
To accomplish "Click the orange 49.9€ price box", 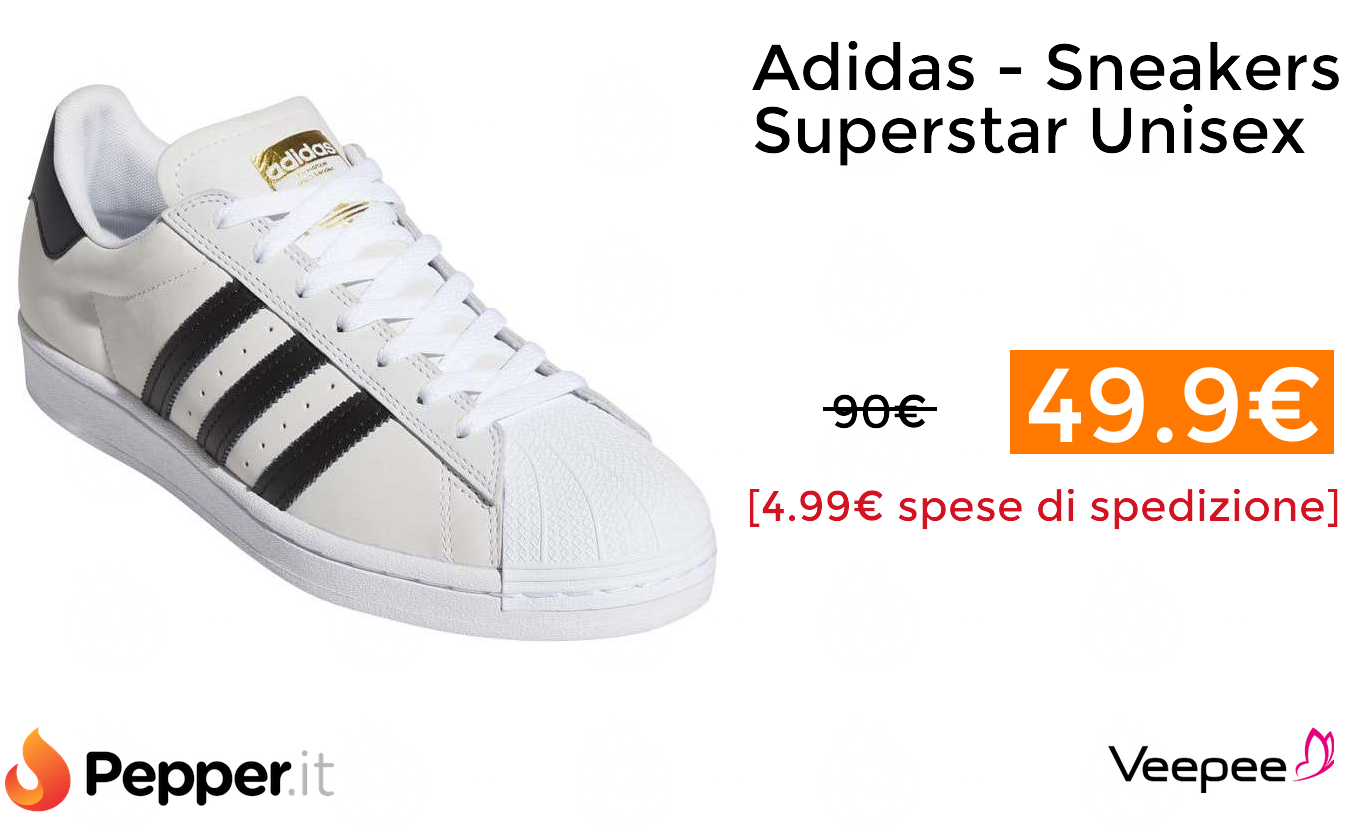I will coord(1171,402).
